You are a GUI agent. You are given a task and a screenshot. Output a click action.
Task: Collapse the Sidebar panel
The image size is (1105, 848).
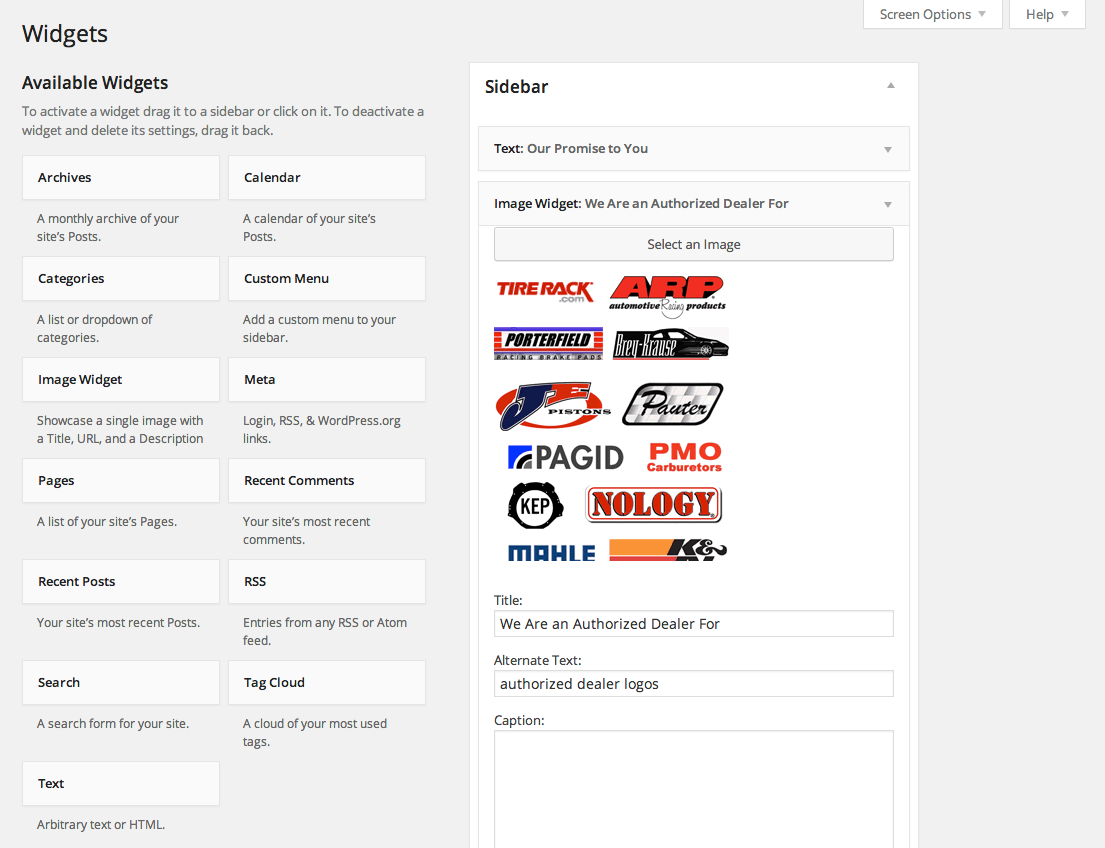pyautogui.click(x=889, y=86)
